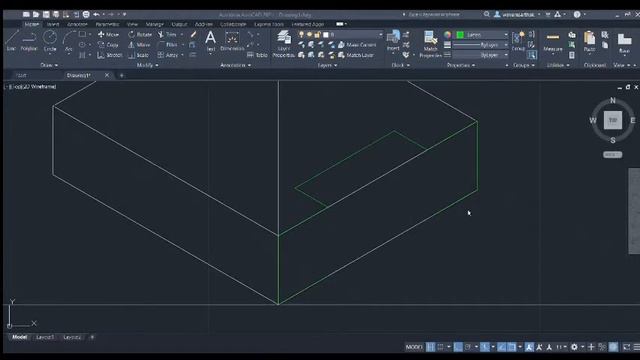The width and height of the screenshot is (640, 360).
Task: Open Layer Properties manager
Action: click(283, 44)
